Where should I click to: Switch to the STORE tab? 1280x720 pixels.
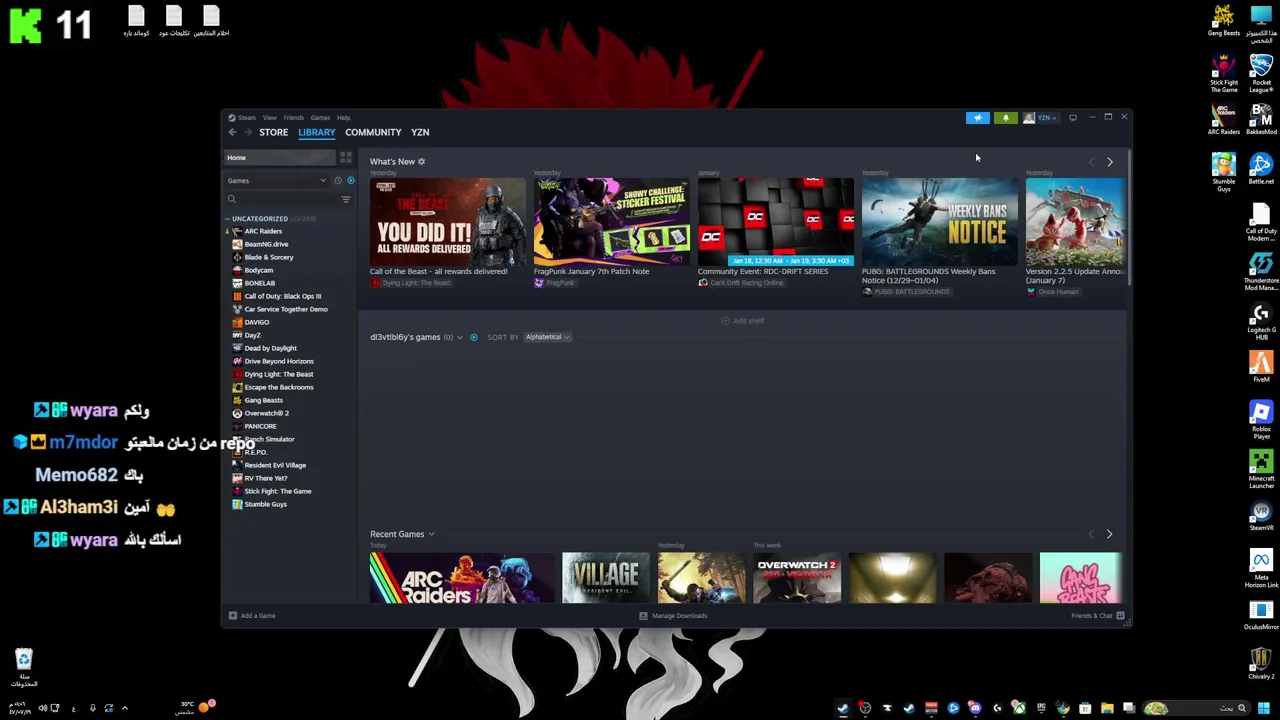pyautogui.click(x=273, y=132)
